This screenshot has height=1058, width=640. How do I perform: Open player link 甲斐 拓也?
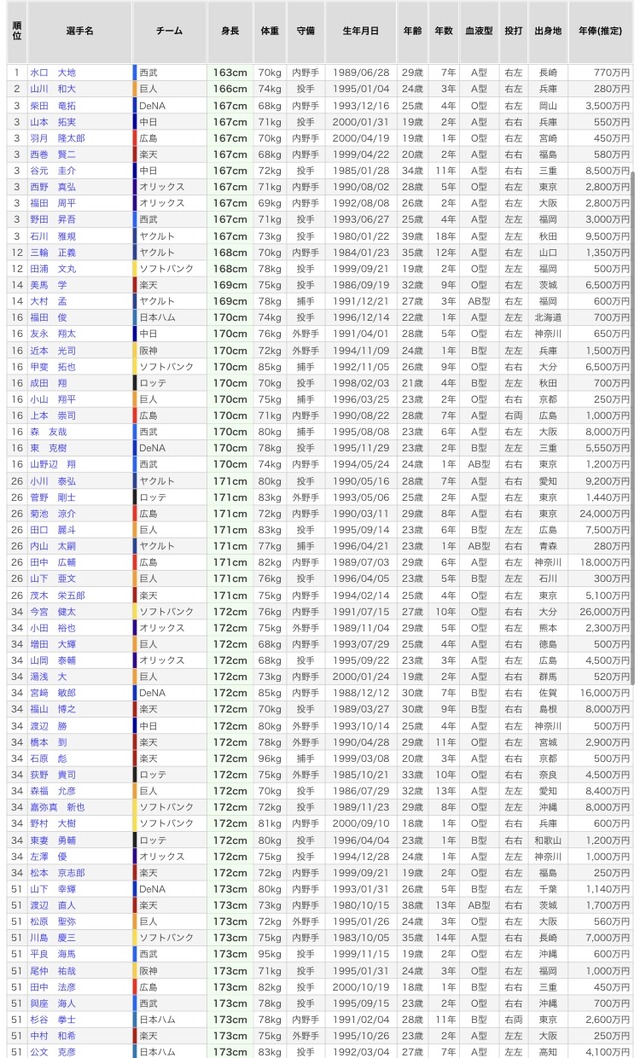pyautogui.click(x=53, y=366)
